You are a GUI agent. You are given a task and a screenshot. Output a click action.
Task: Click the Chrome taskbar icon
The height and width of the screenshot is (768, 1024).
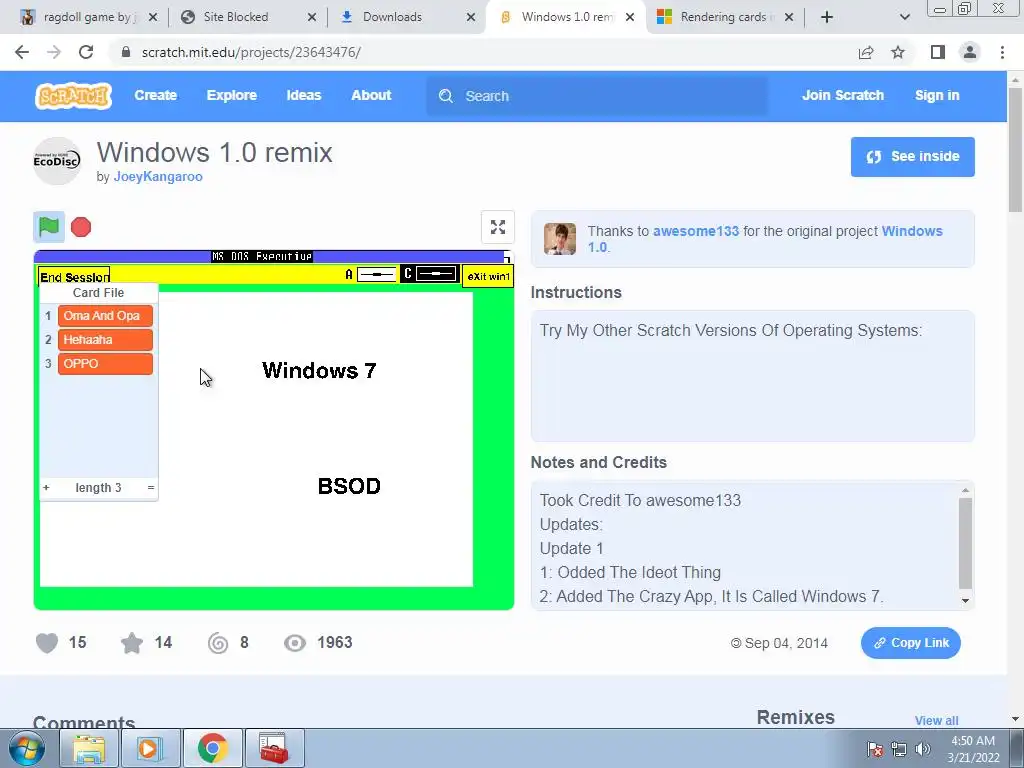pyautogui.click(x=212, y=748)
